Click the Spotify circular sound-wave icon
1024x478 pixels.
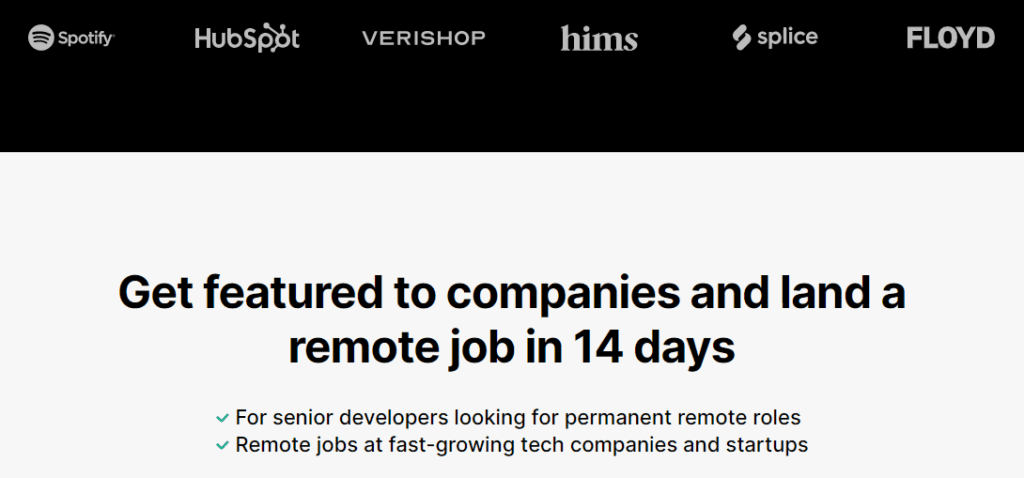pyautogui.click(x=40, y=38)
